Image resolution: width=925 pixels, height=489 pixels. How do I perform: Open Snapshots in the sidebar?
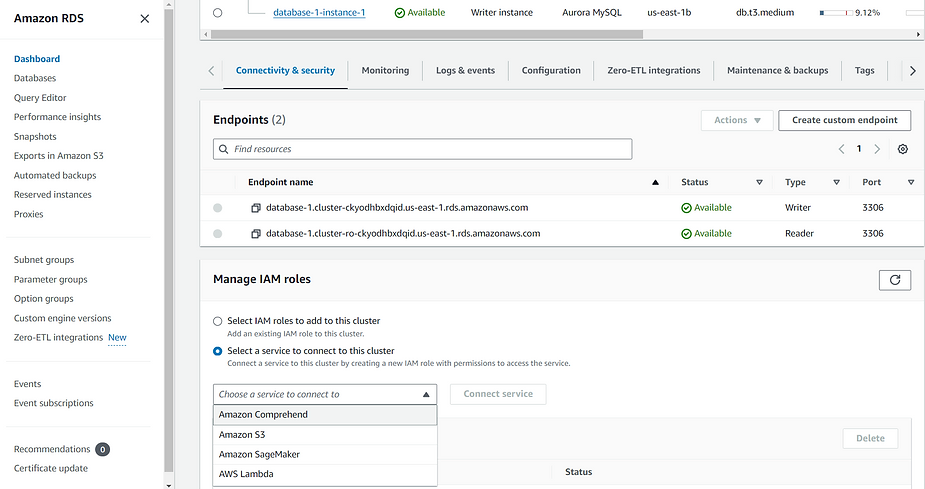[x=35, y=137]
